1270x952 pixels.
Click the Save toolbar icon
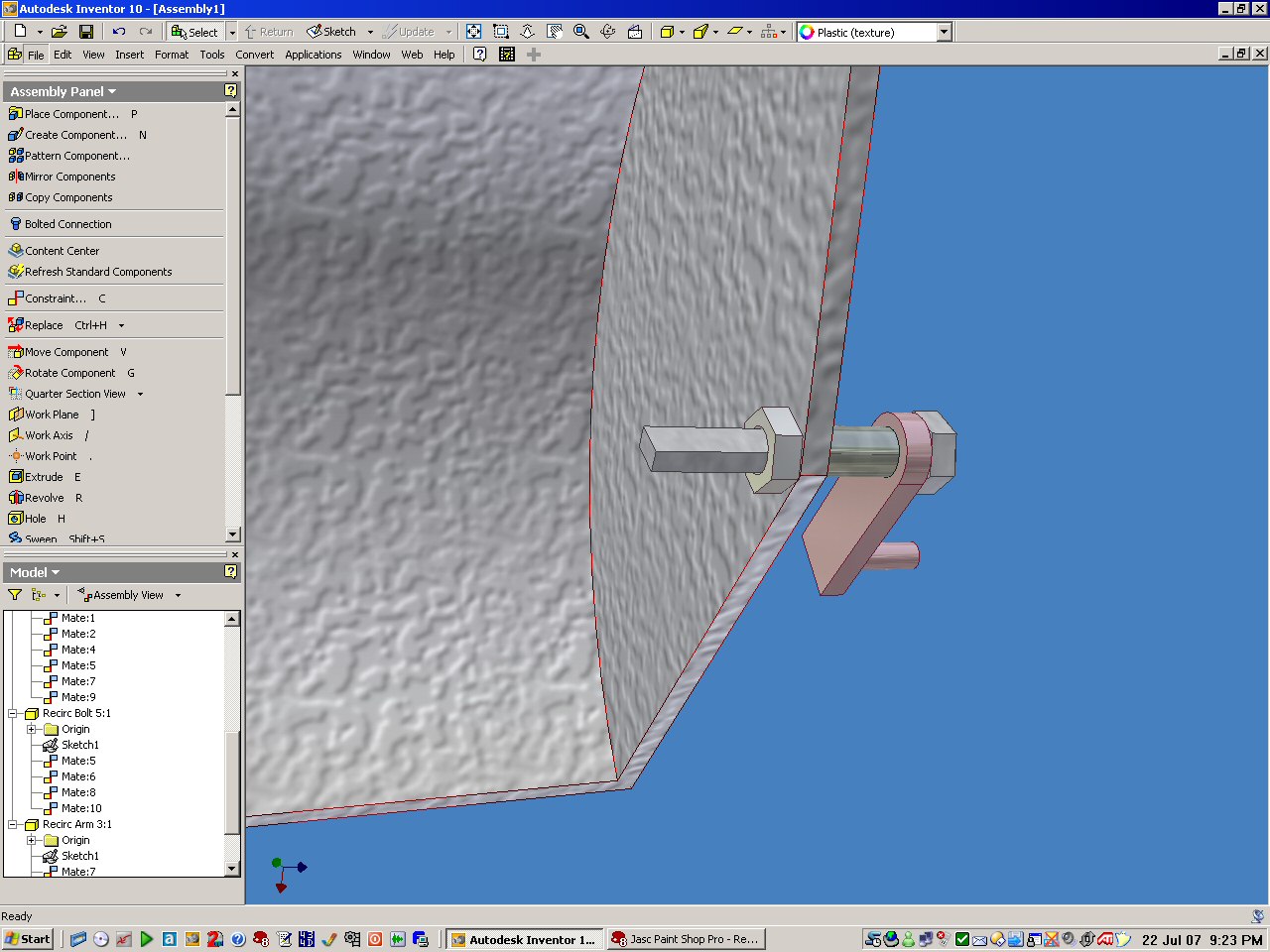click(x=86, y=32)
